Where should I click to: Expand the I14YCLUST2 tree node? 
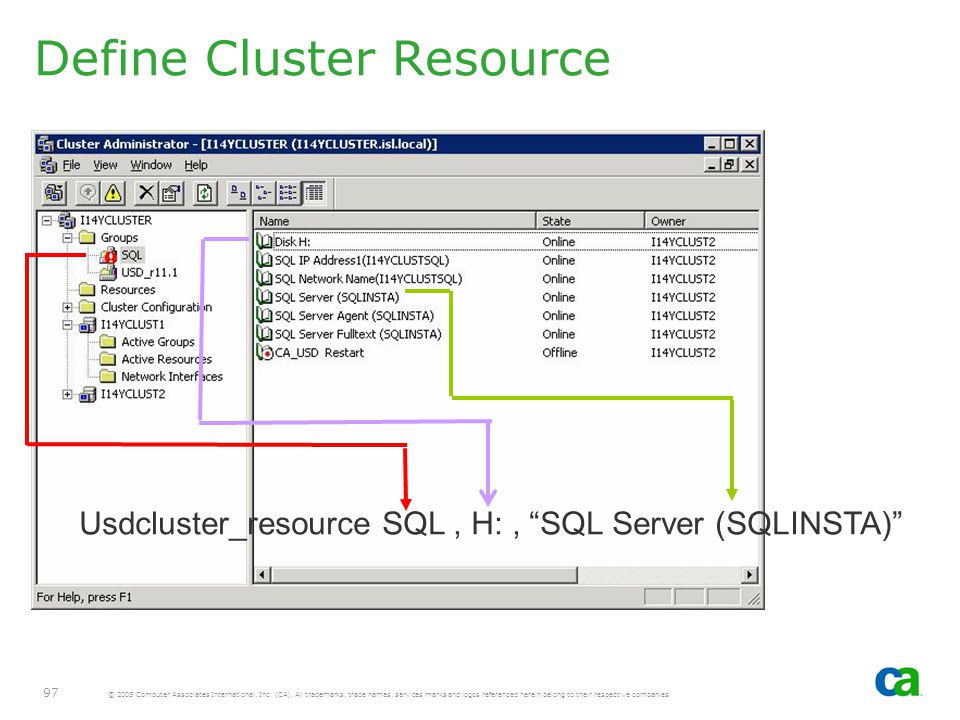pos(67,394)
